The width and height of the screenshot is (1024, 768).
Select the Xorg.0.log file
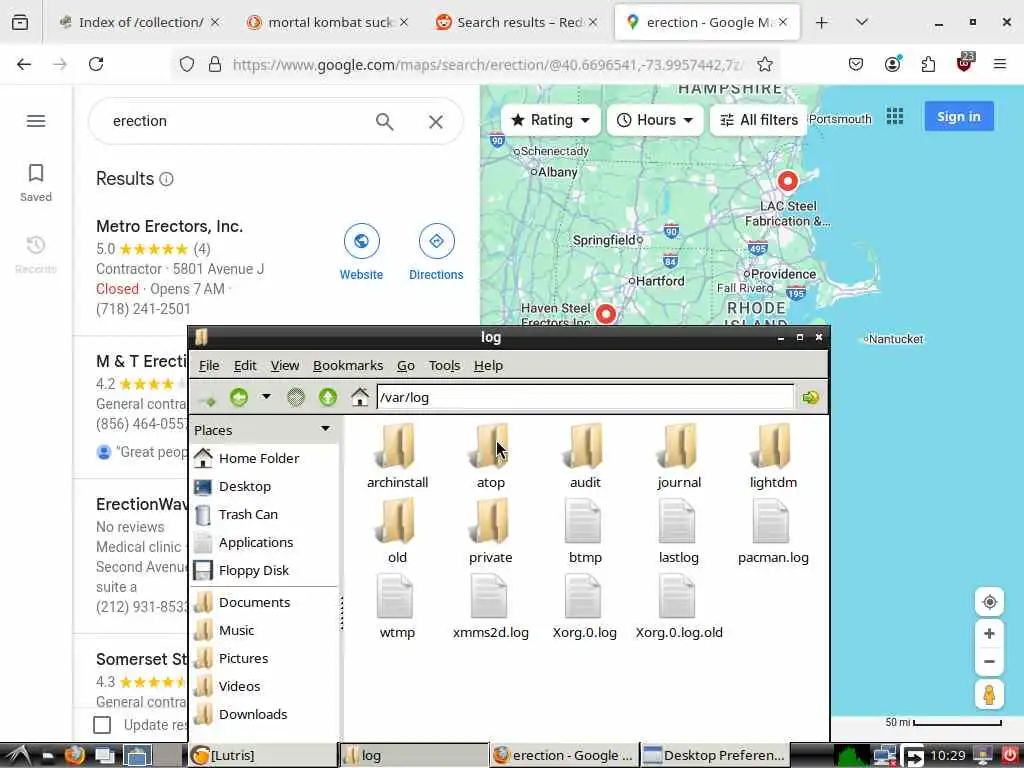(584, 606)
